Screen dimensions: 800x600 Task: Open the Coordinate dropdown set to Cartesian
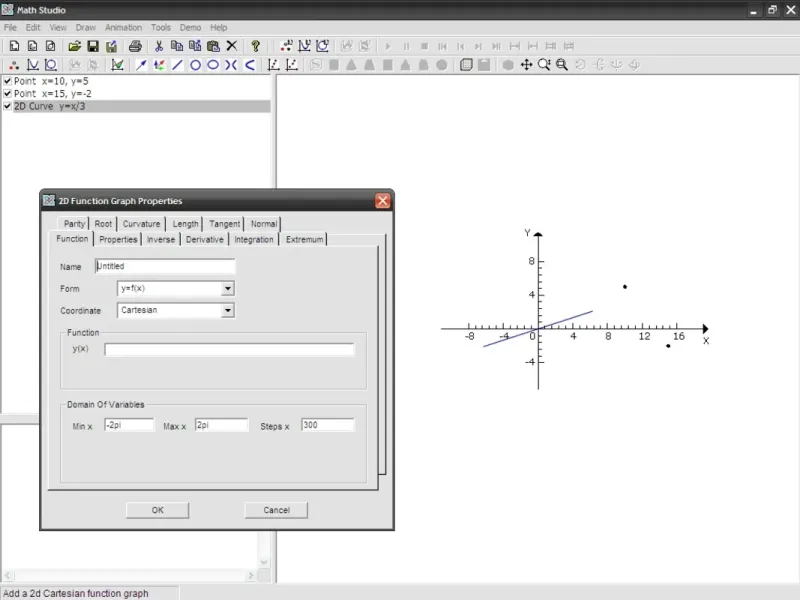[x=228, y=311]
